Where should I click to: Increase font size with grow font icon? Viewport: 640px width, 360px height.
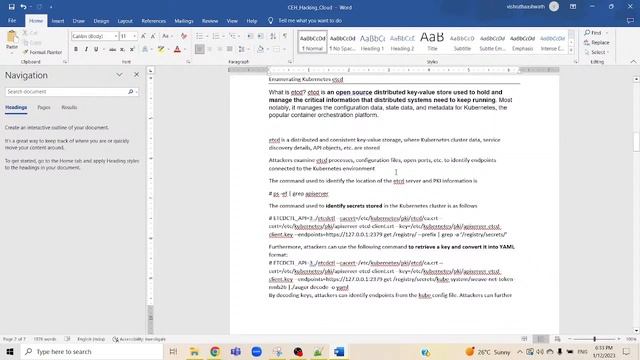tap(143, 36)
